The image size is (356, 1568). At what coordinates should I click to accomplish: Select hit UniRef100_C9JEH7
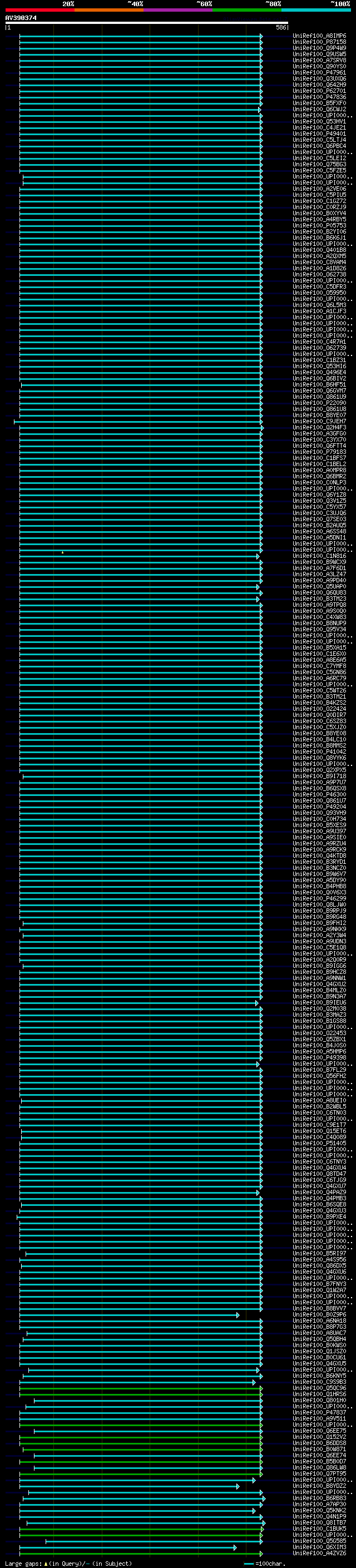click(x=319, y=421)
